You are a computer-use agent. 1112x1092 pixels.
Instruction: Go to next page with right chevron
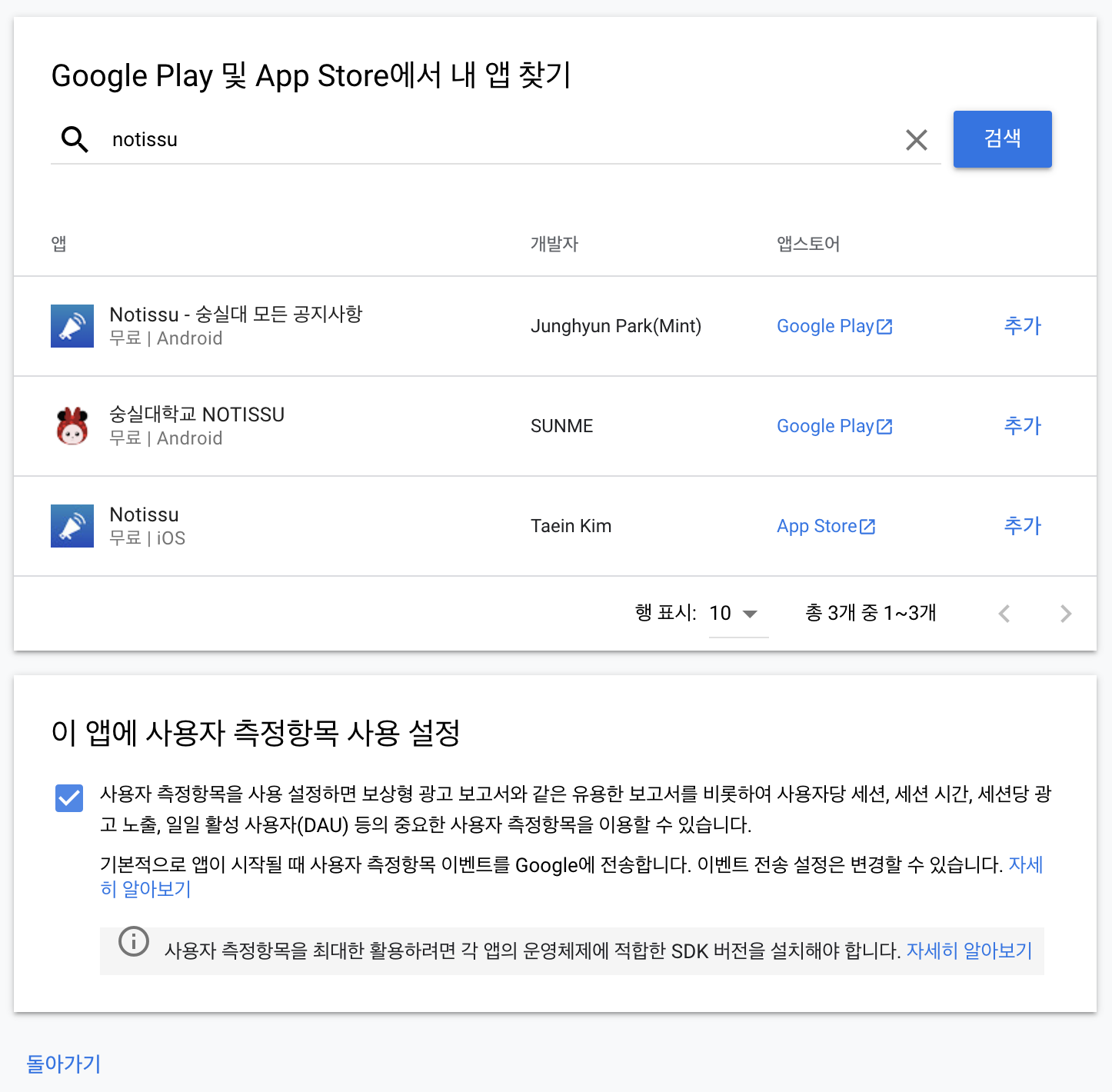point(1065,614)
